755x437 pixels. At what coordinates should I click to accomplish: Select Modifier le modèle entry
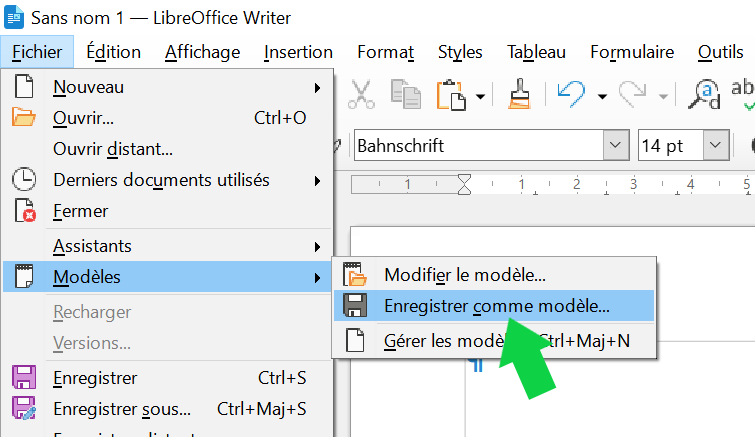(465, 274)
